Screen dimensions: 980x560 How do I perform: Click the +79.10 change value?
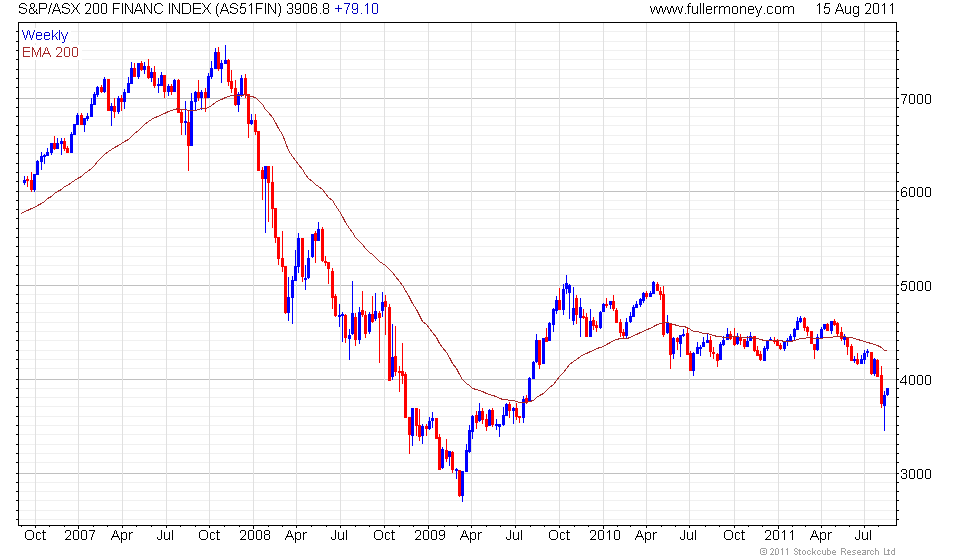(356, 9)
